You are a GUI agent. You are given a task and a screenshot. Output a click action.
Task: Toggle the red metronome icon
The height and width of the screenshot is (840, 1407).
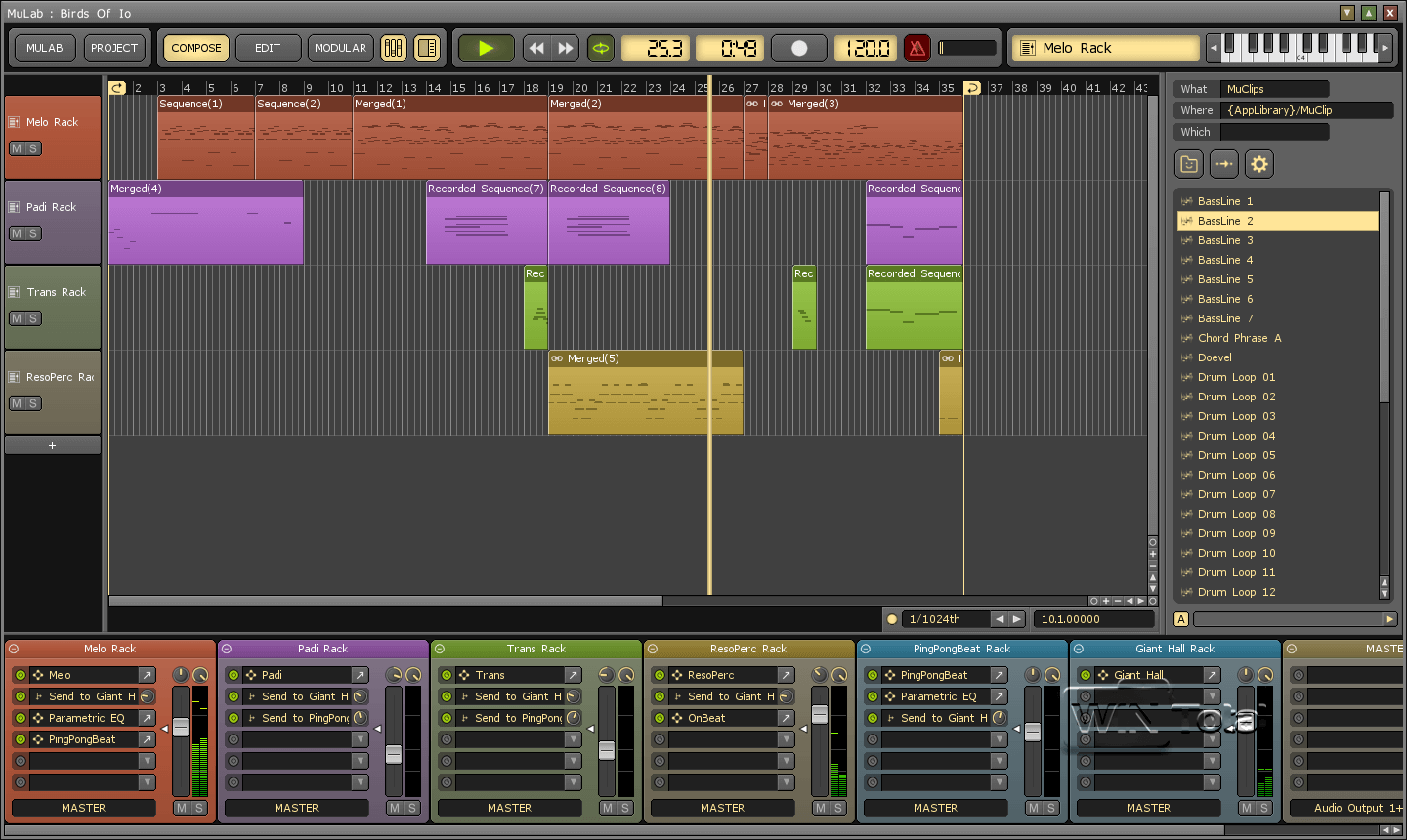(x=917, y=48)
